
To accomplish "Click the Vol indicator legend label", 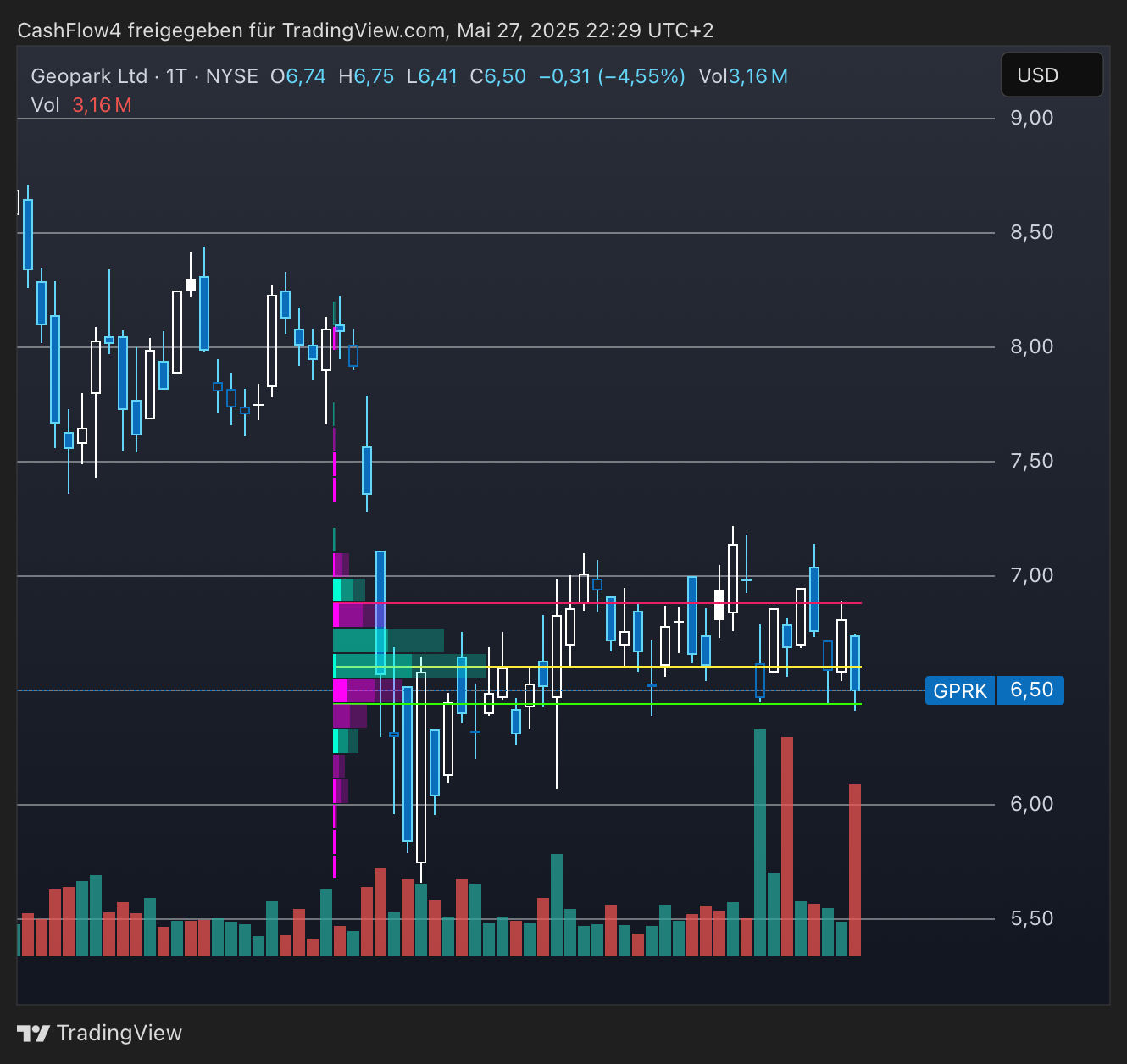I will pos(45,105).
